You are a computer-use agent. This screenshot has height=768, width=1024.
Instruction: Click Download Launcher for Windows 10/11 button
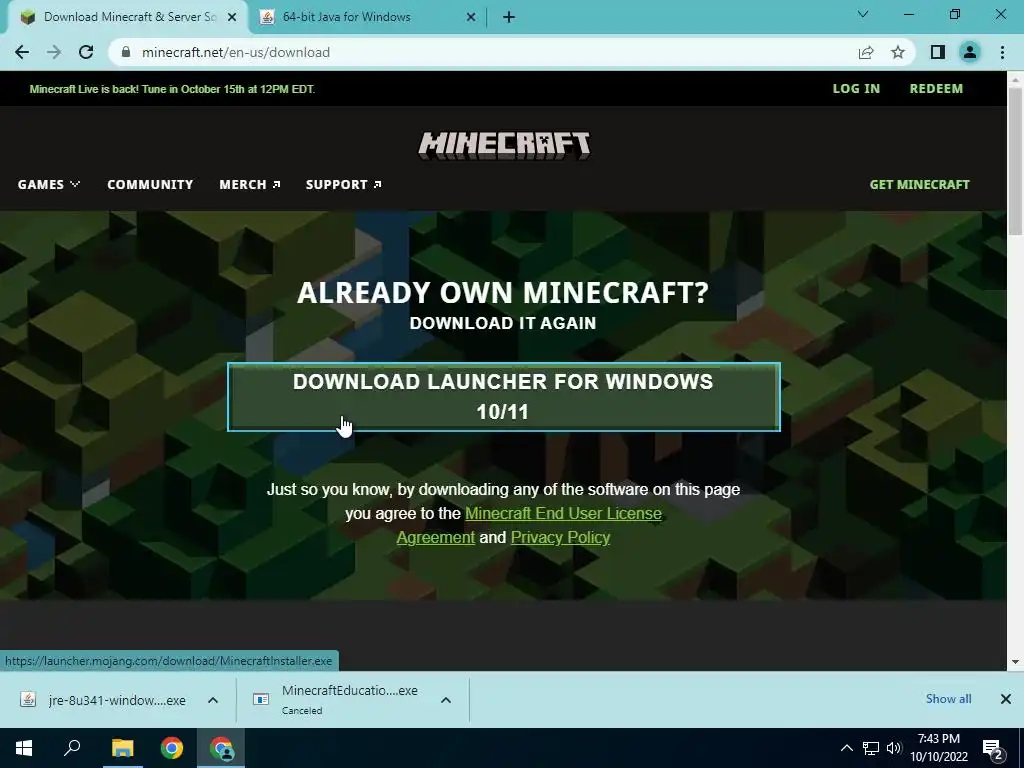pyautogui.click(x=504, y=397)
